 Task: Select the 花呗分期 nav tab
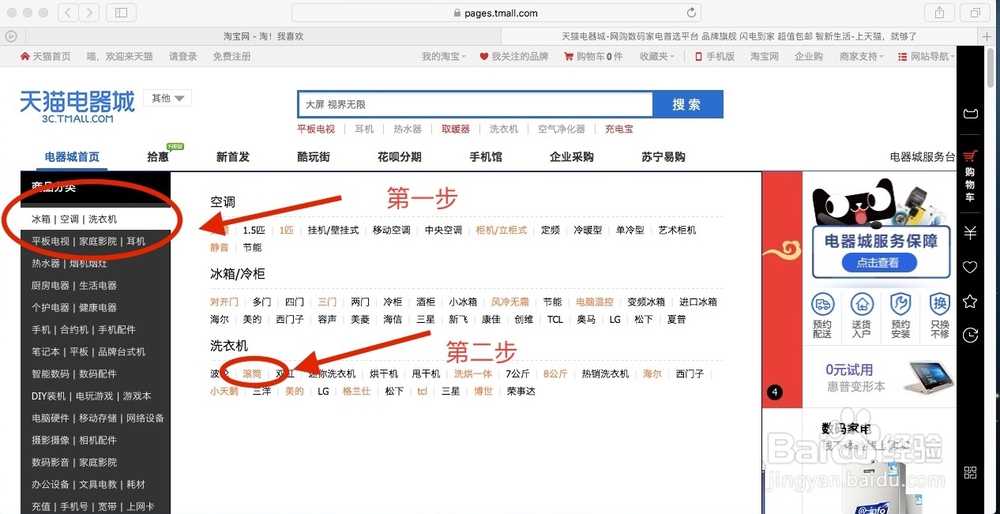[x=399, y=157]
